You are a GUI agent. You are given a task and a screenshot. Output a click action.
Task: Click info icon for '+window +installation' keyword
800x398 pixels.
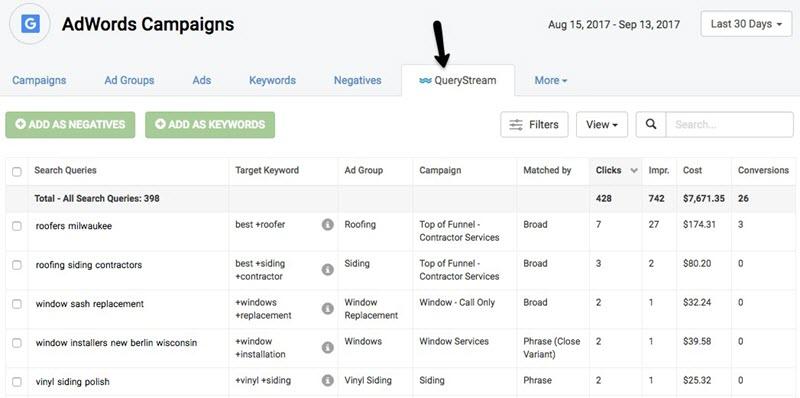click(x=328, y=347)
